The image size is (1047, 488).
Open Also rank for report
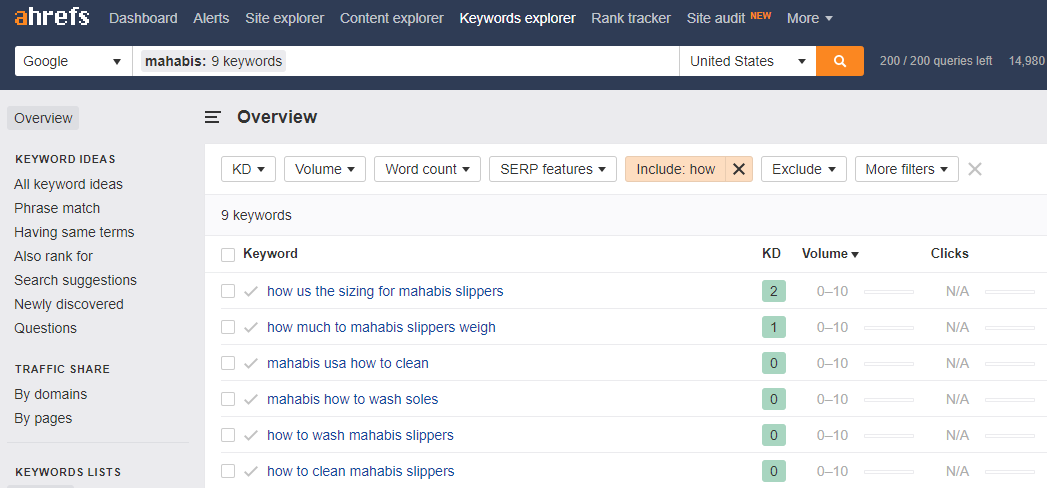[53, 256]
